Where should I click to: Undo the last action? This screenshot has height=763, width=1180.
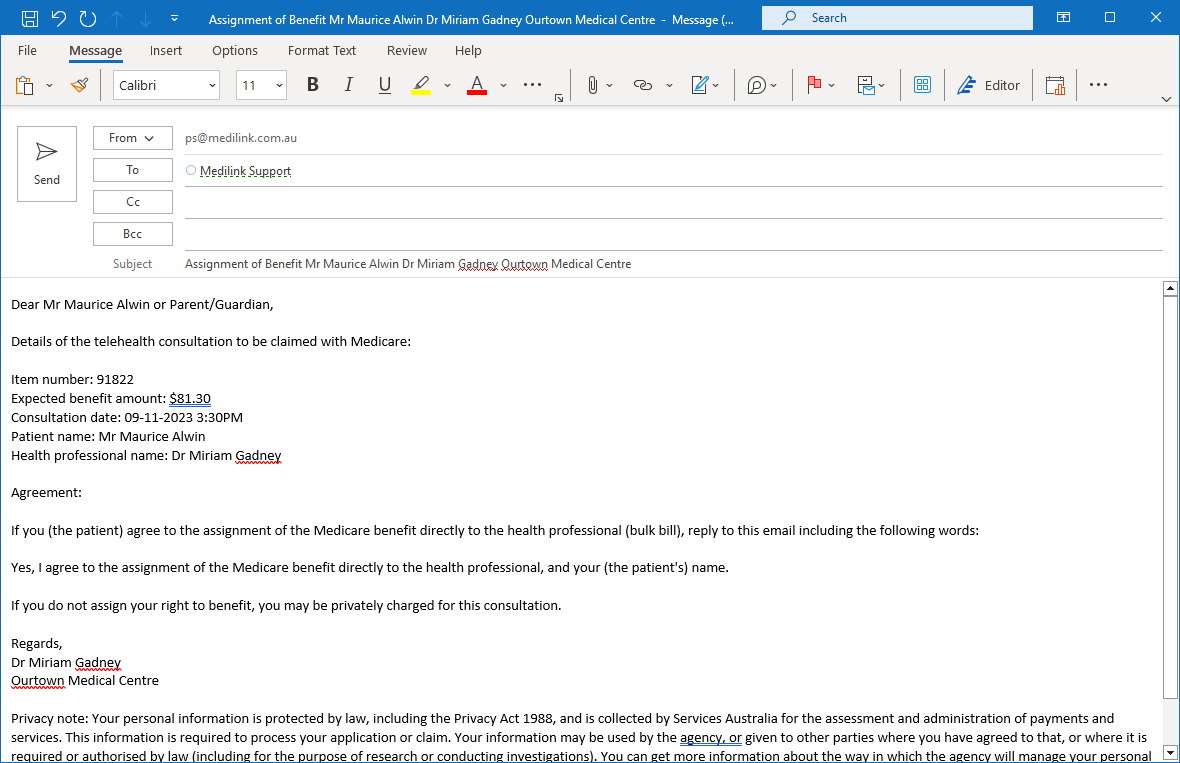click(x=59, y=18)
